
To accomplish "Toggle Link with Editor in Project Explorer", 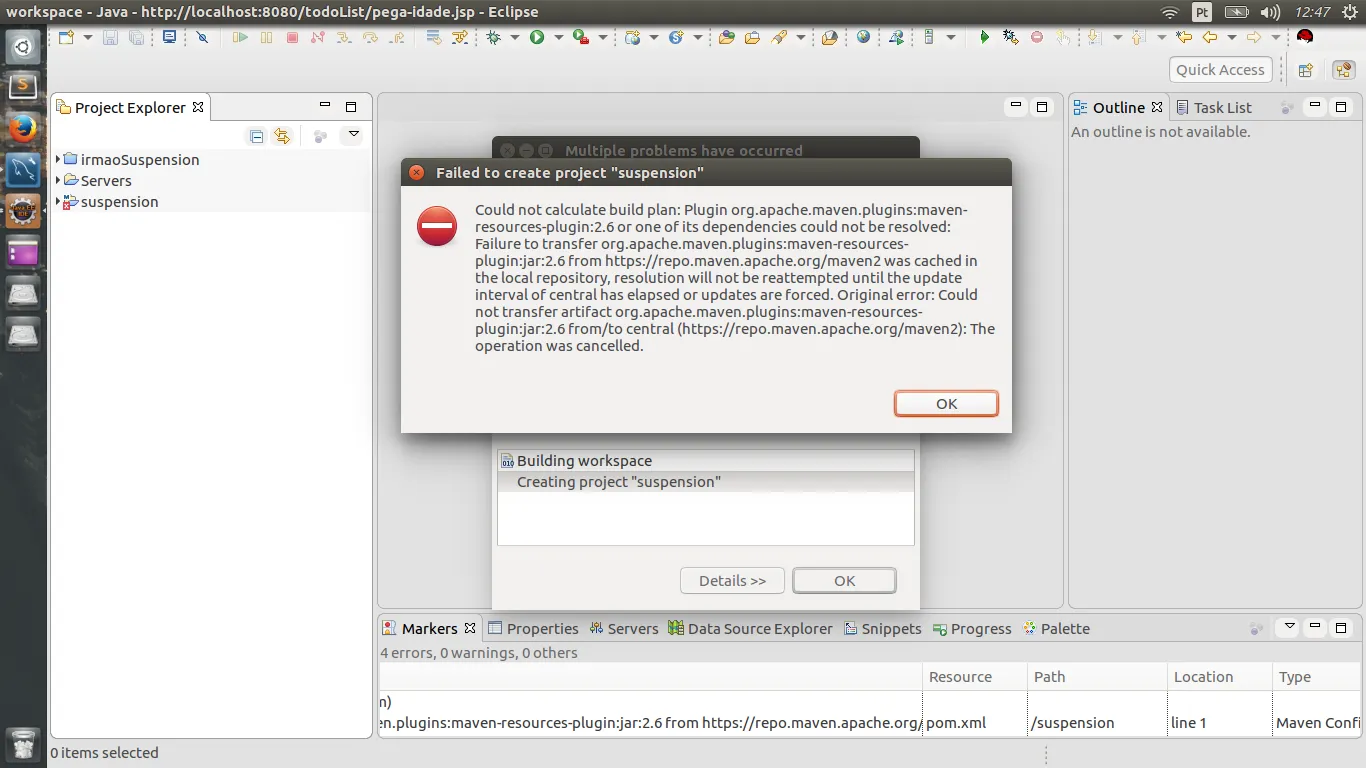I will [282, 136].
